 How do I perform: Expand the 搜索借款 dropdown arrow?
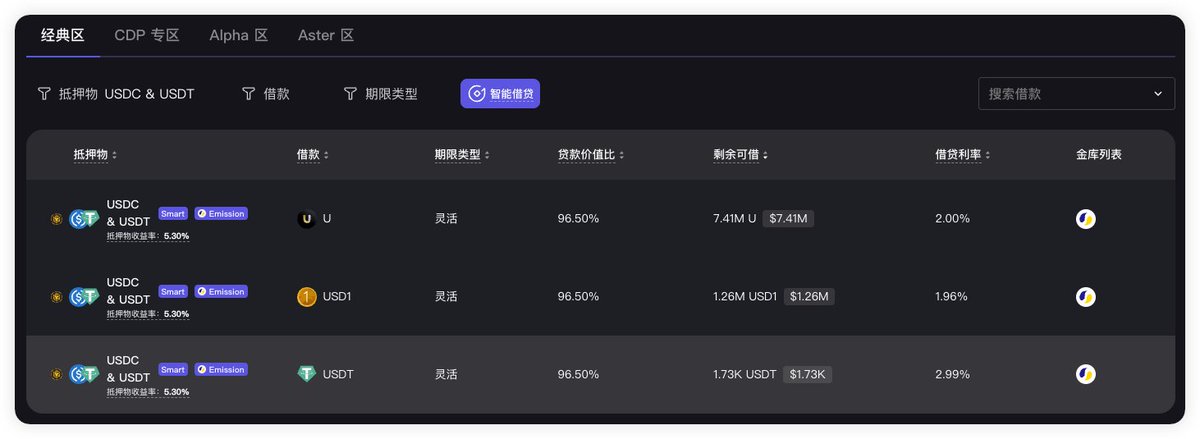pyautogui.click(x=1158, y=94)
